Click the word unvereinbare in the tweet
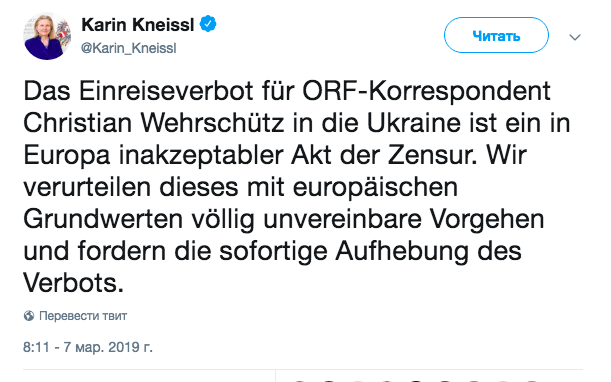Viewport: 611px width, 382px height. [x=343, y=219]
